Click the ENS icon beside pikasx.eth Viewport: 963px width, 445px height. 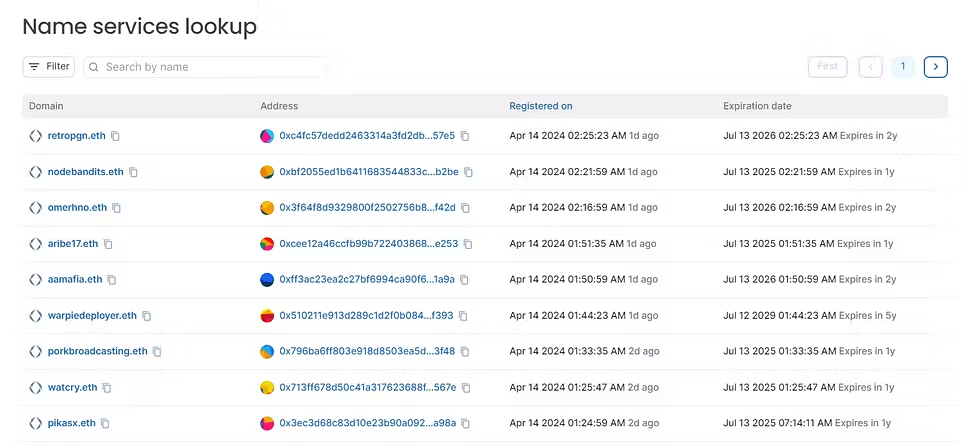[36, 424]
